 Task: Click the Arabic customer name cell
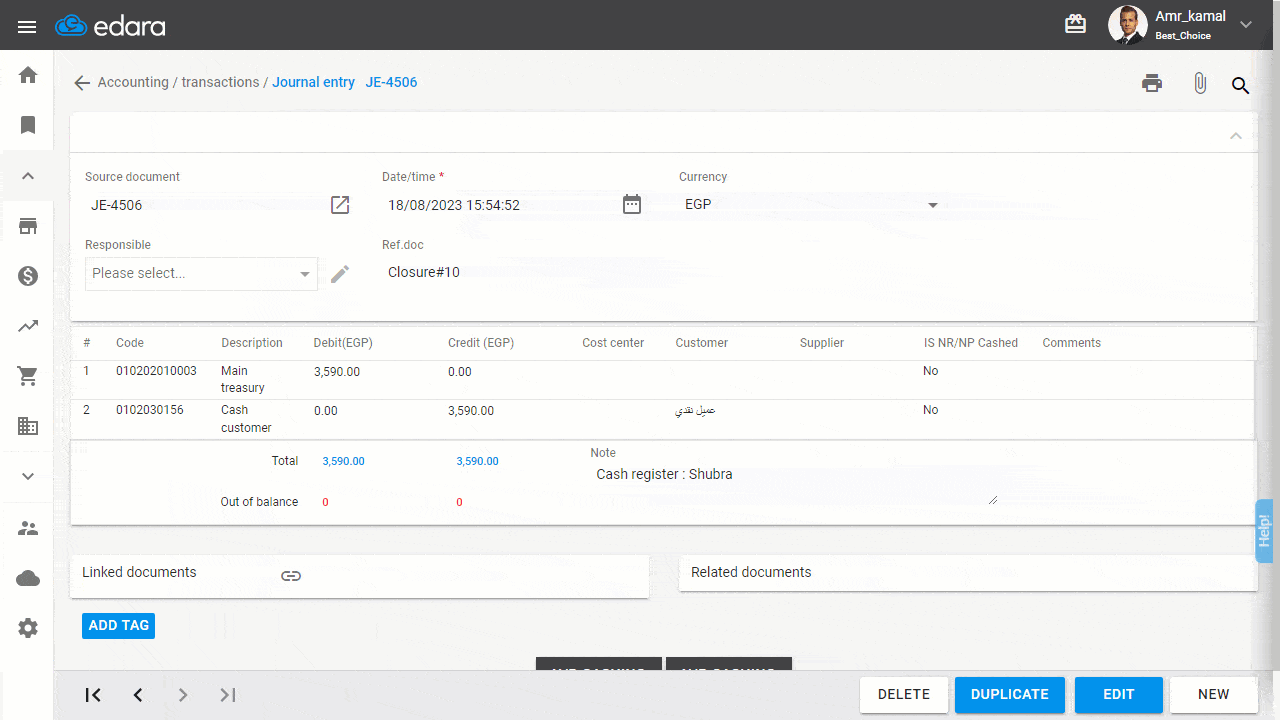tap(695, 410)
